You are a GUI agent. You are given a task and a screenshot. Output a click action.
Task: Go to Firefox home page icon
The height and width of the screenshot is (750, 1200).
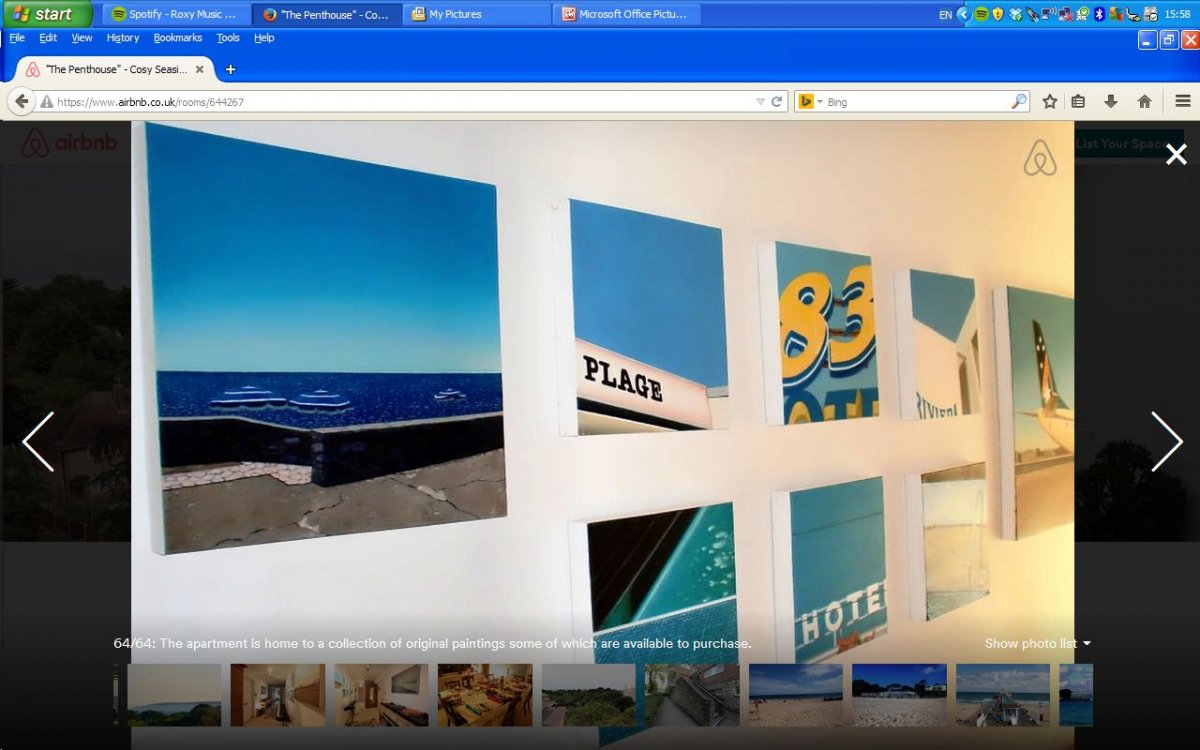tap(1145, 102)
